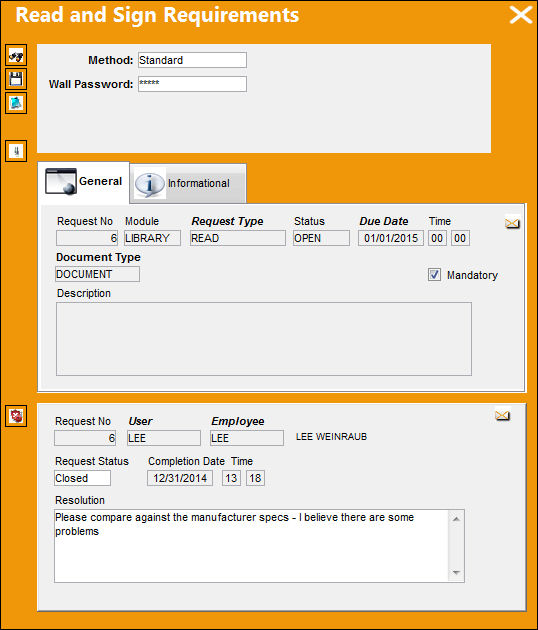Screen dimensions: 538x630
Task: Click the Request No field in the General tab
Action: tap(87, 238)
